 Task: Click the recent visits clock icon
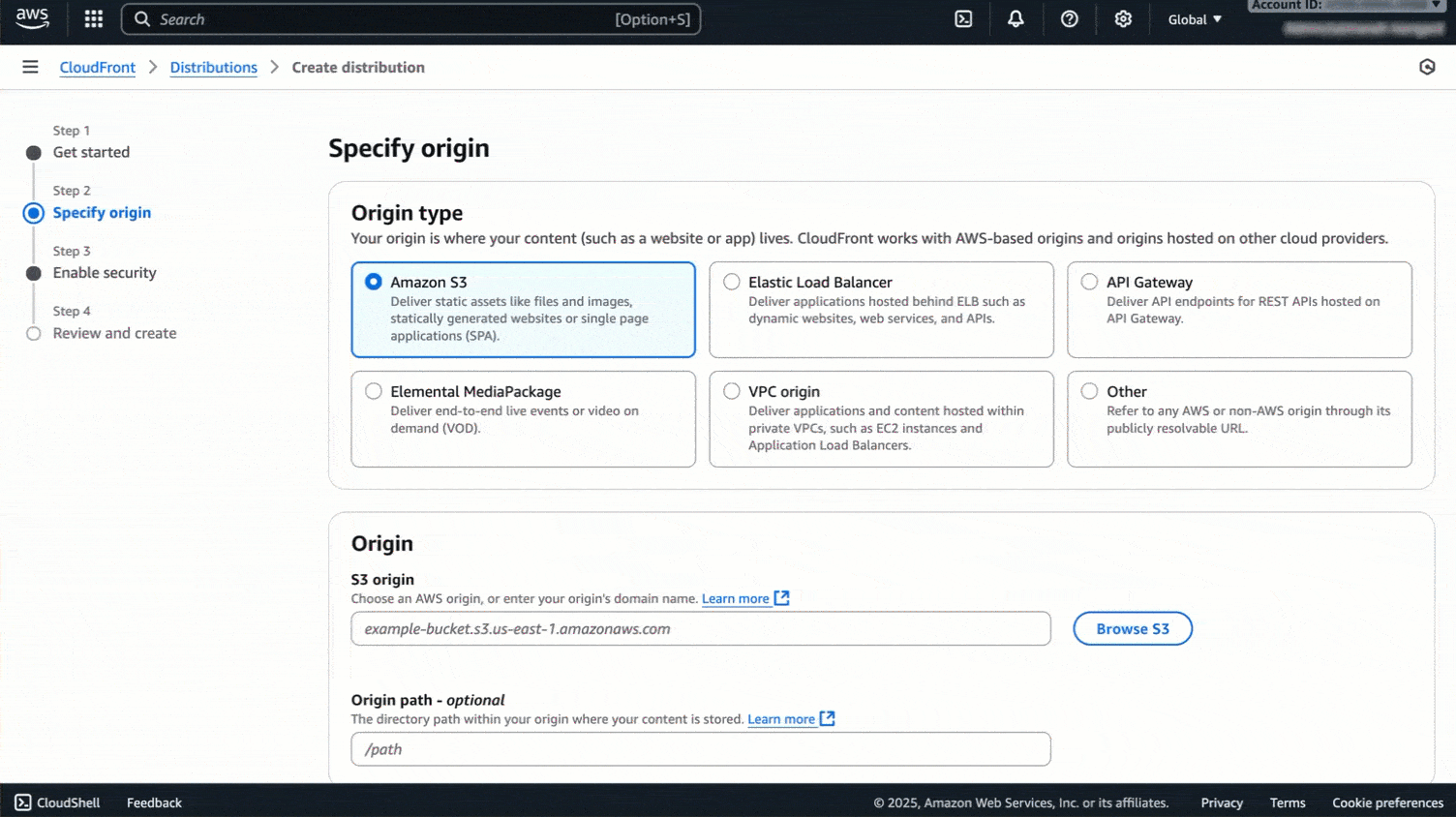(1427, 66)
